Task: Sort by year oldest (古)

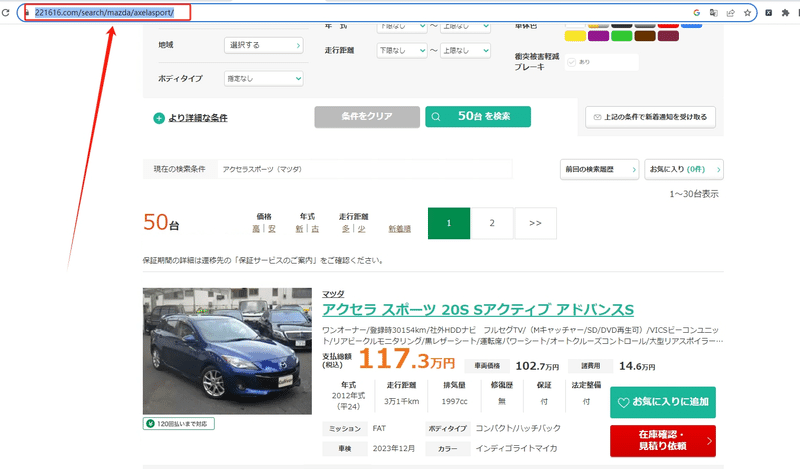Action: (x=315, y=229)
